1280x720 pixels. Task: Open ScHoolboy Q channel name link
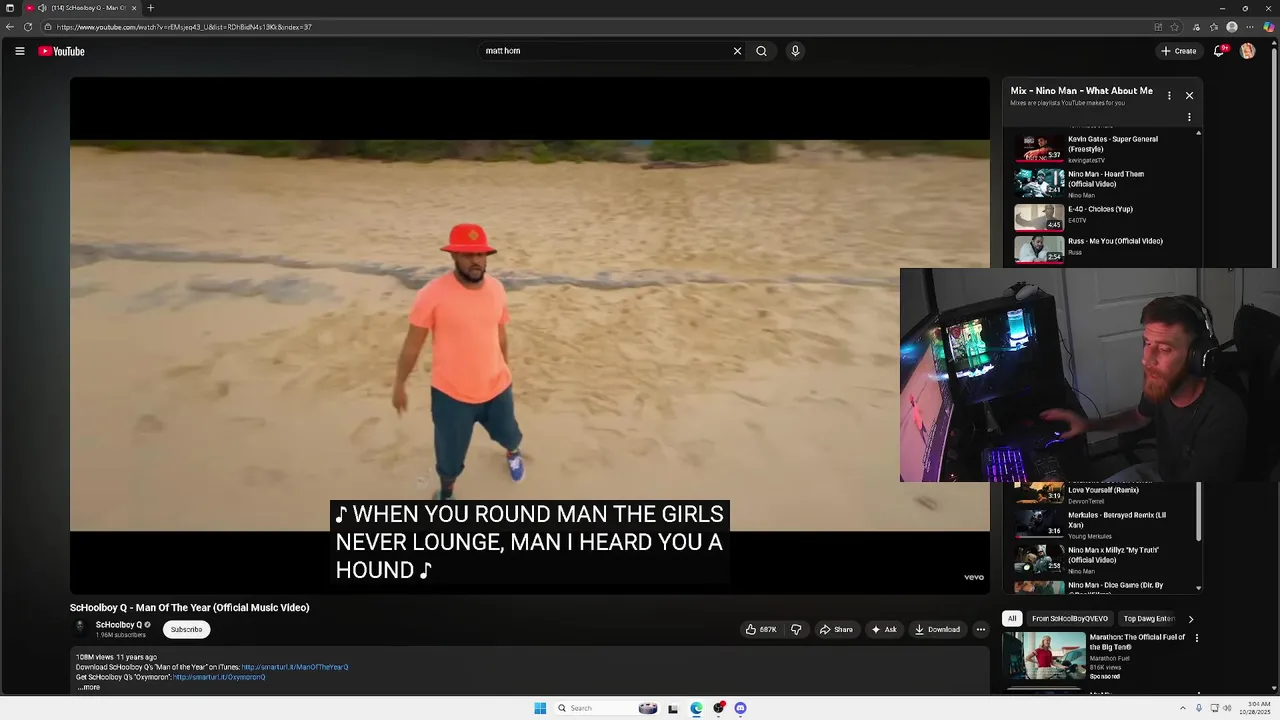coord(119,625)
